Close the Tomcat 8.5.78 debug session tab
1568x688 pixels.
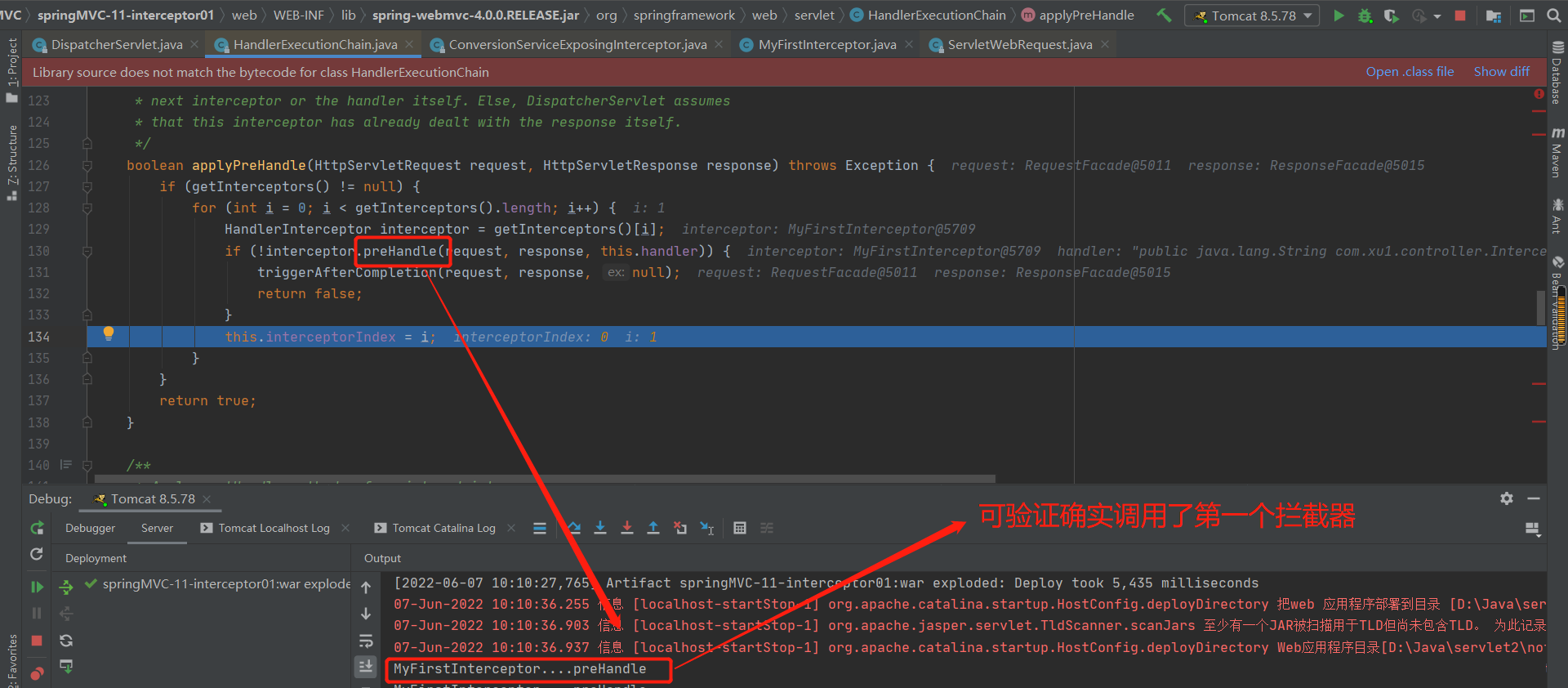[x=207, y=498]
